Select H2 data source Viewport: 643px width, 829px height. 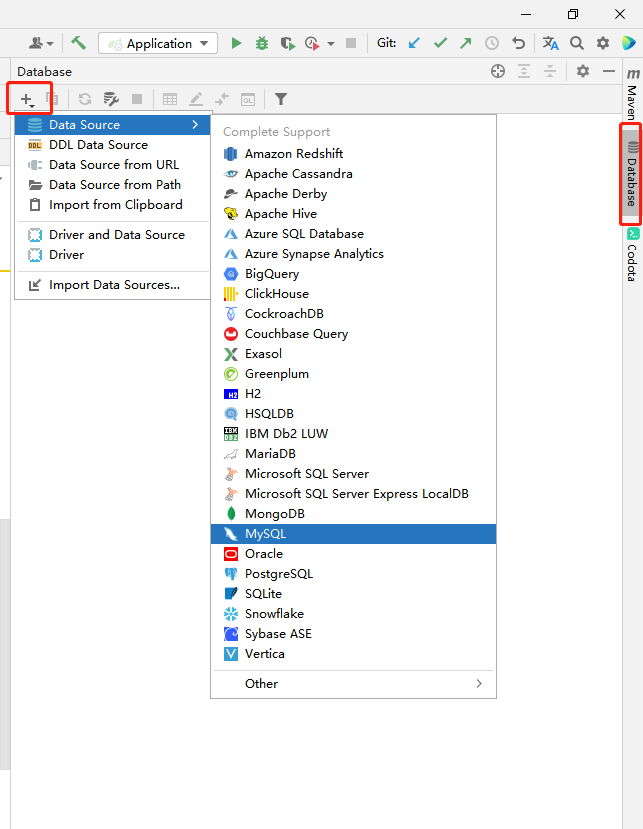[353, 394]
